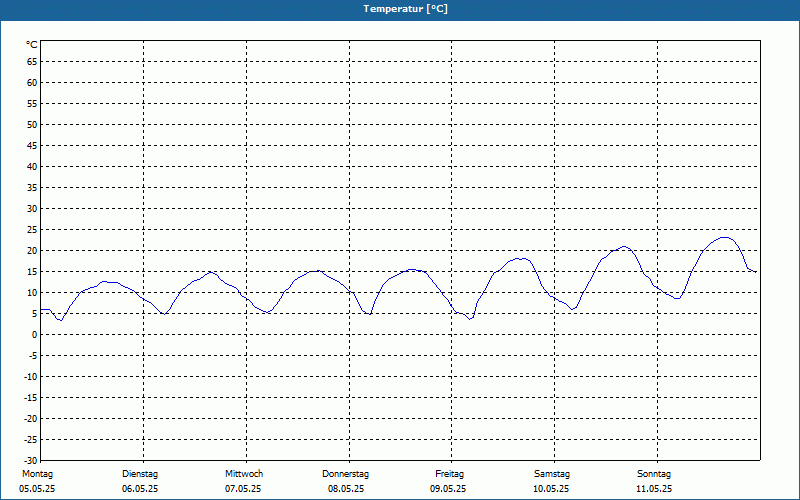Click the 25 value on the temperature axis
Screen dimensions: 800x500
[x=32, y=230]
